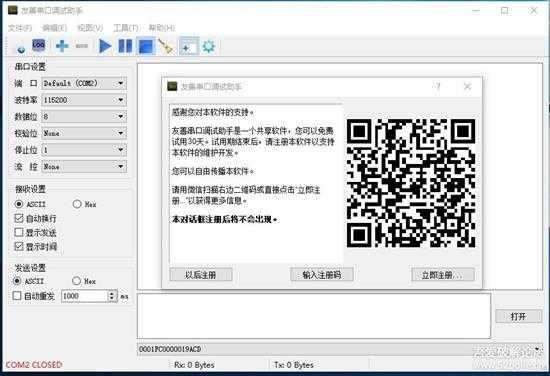
Task: Expand the 波特率 115200 dropdown
Action: [84, 100]
